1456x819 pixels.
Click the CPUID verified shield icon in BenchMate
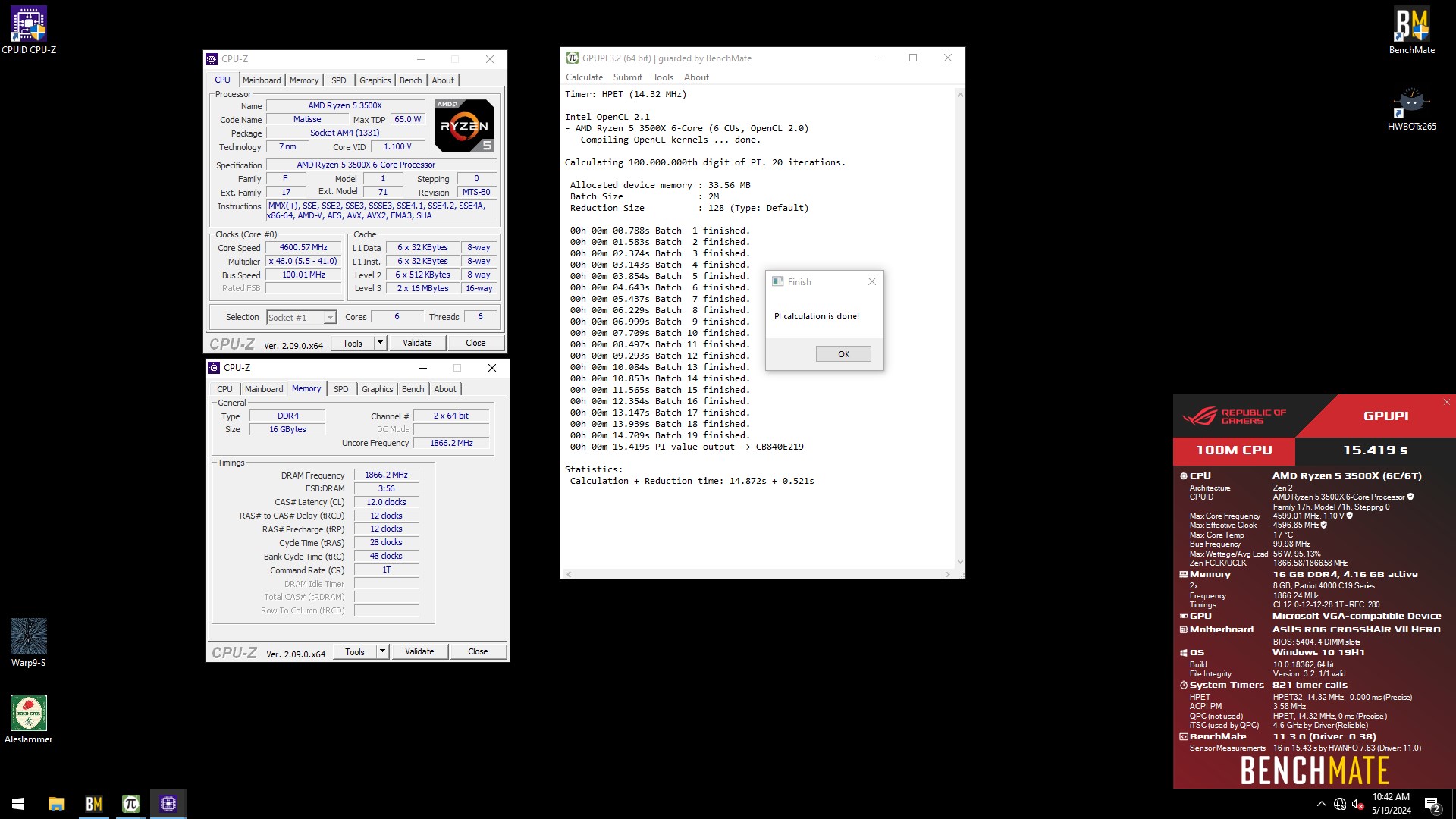pos(1410,497)
